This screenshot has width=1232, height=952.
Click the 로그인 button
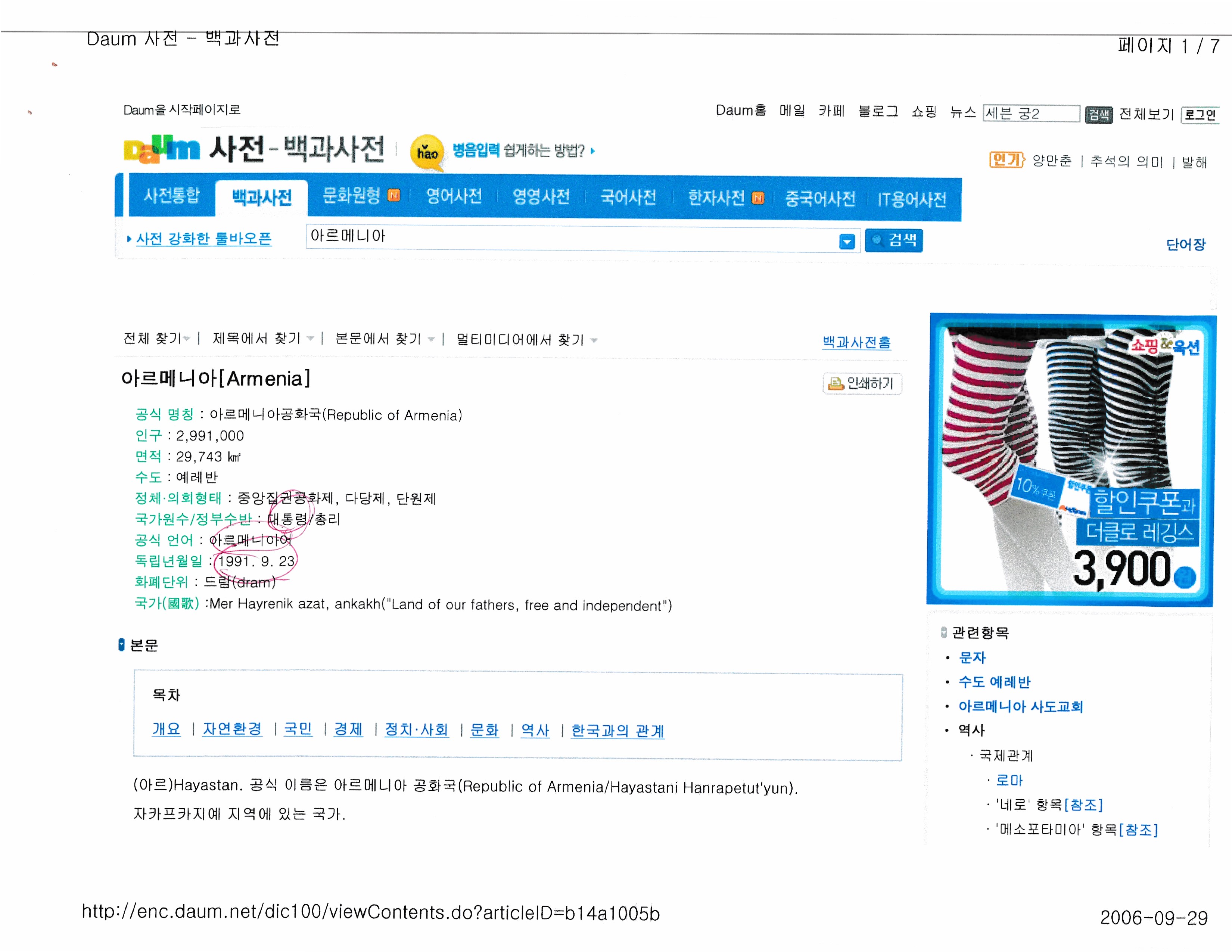click(x=1199, y=115)
